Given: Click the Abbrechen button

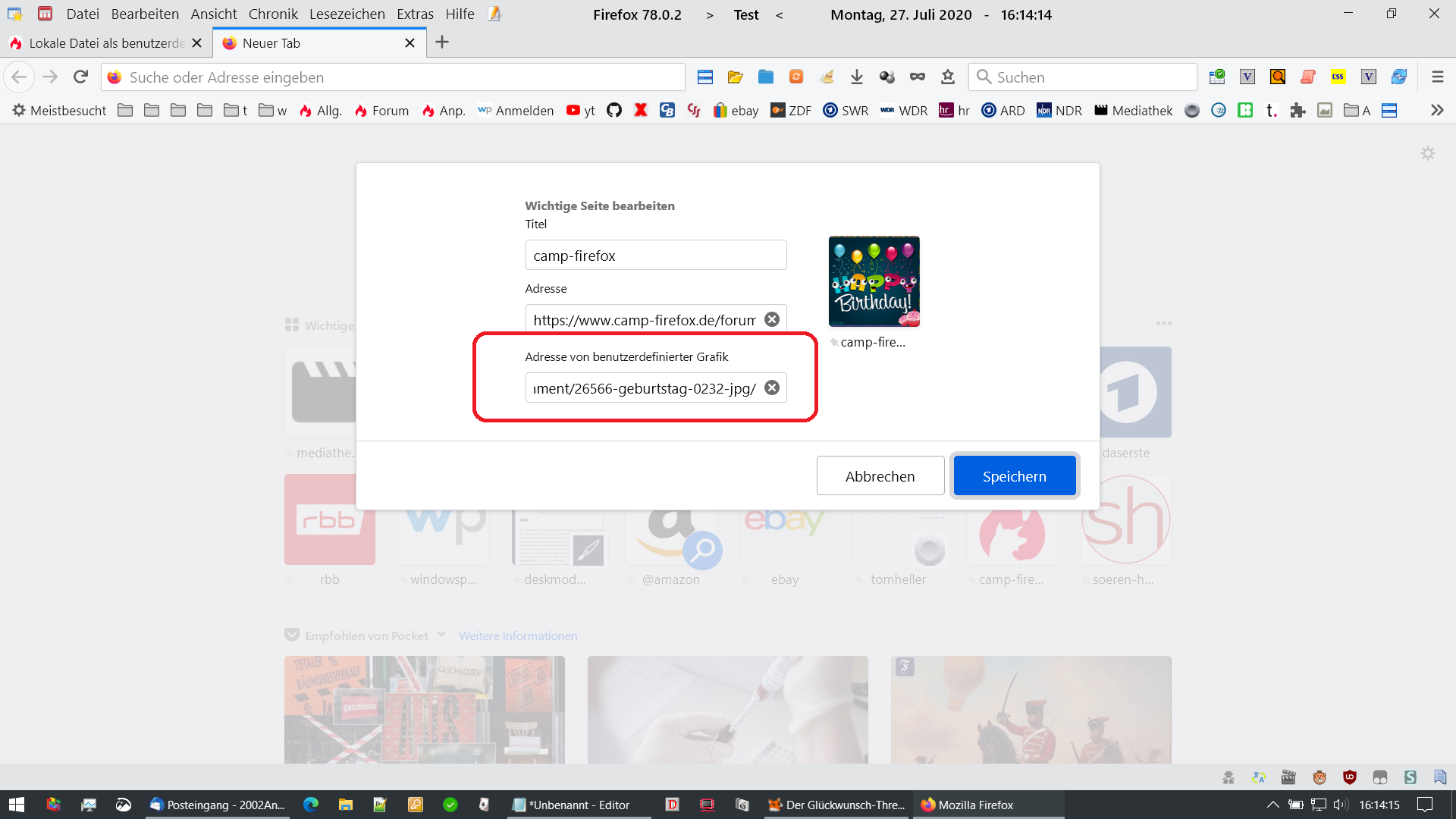Looking at the screenshot, I should click(880, 476).
